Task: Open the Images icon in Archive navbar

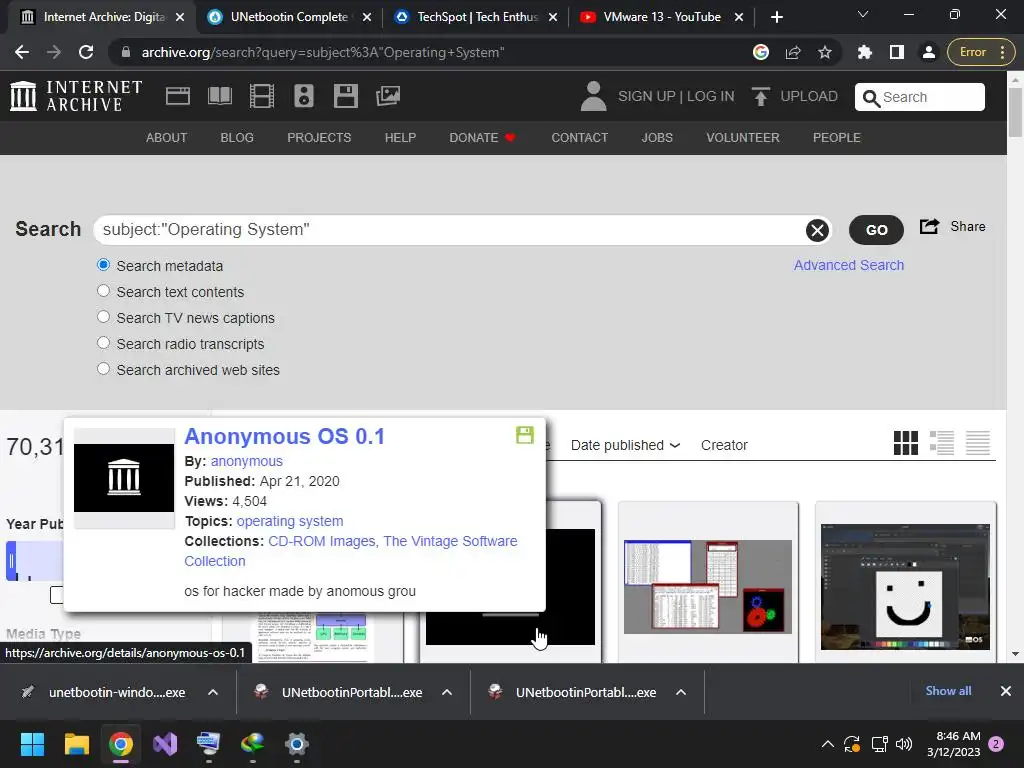Action: [388, 96]
